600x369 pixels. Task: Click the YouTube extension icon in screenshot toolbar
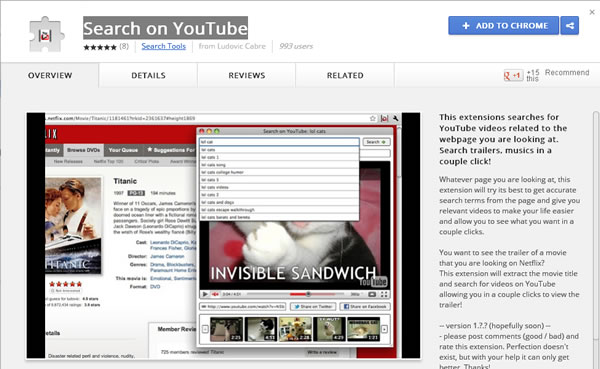[384, 119]
